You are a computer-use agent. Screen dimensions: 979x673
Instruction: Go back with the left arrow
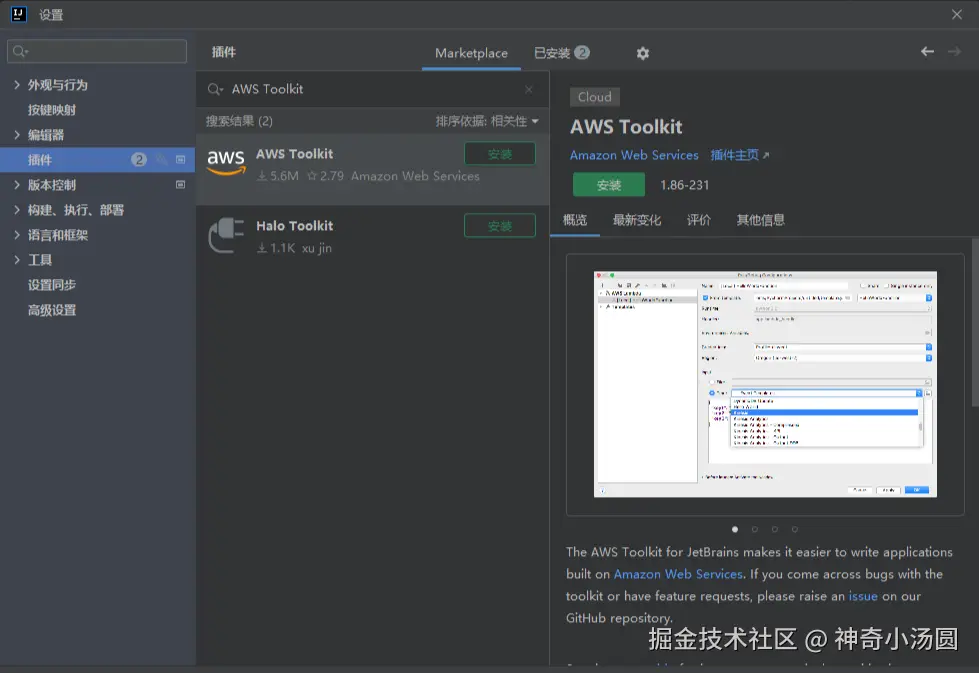click(x=927, y=51)
